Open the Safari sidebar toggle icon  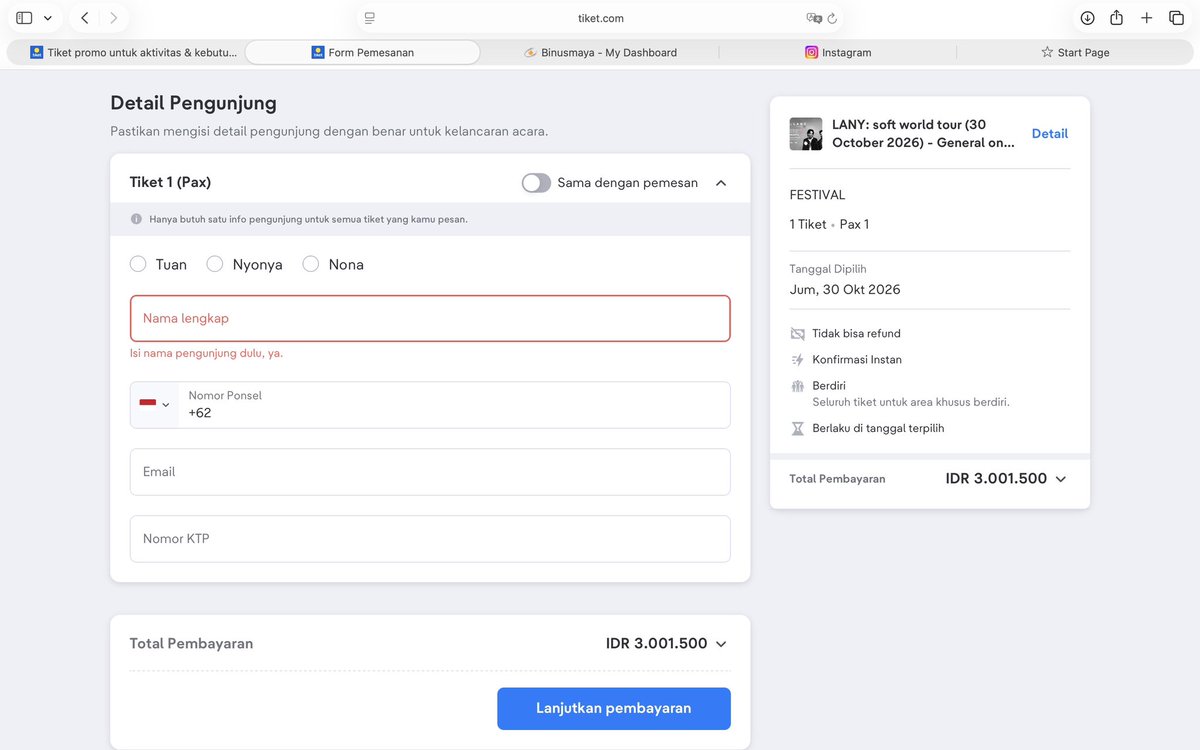coord(24,18)
